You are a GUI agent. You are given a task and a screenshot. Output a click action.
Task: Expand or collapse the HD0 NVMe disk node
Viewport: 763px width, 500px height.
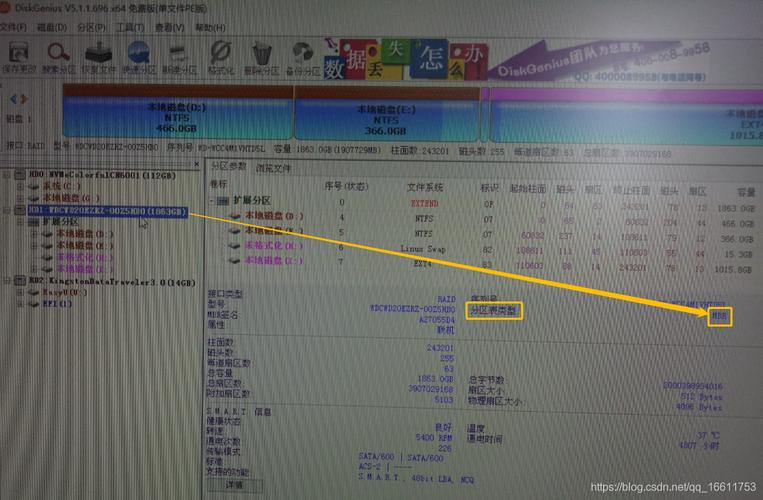(7, 175)
